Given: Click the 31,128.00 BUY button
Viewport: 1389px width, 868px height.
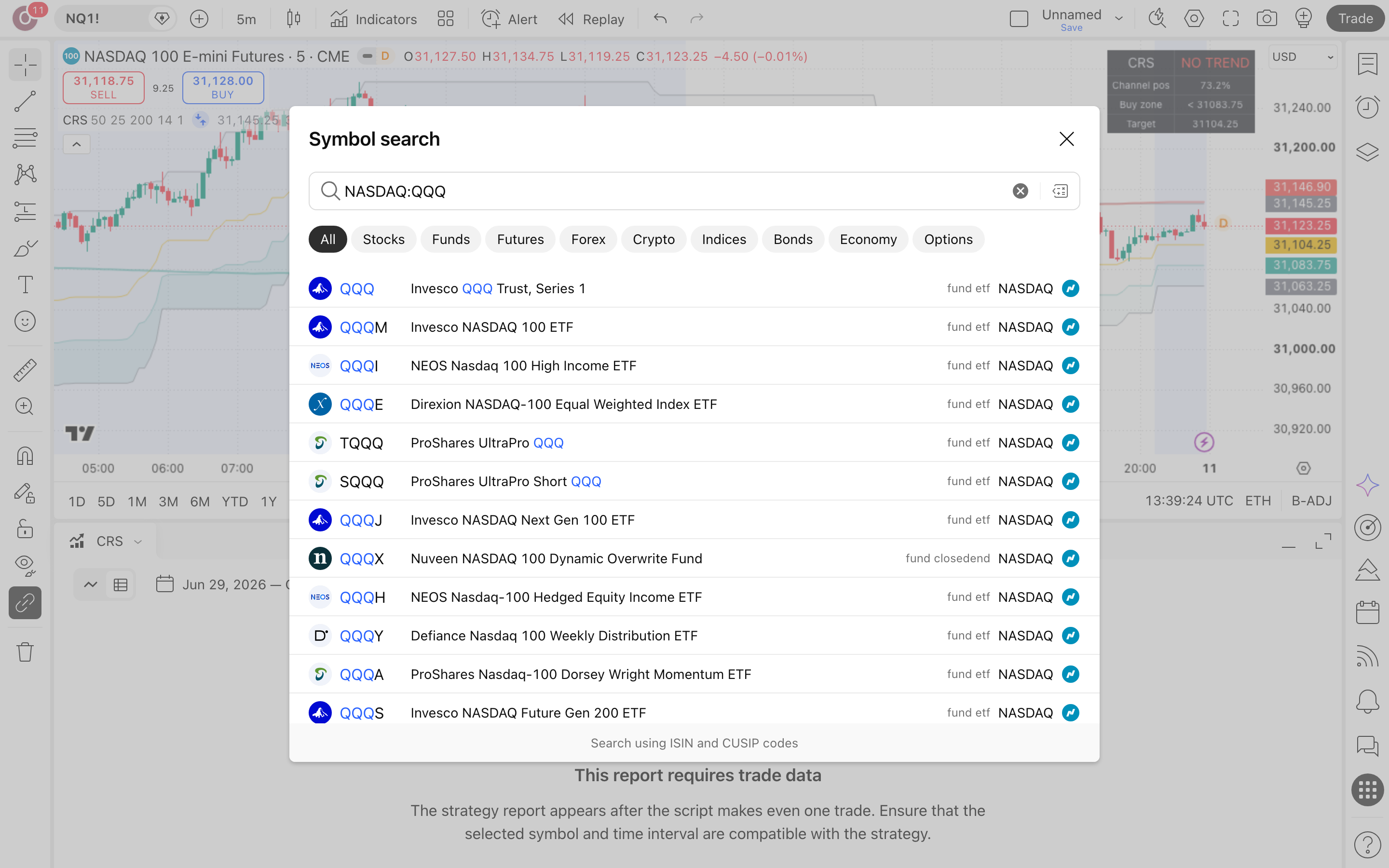Looking at the screenshot, I should tap(223, 87).
